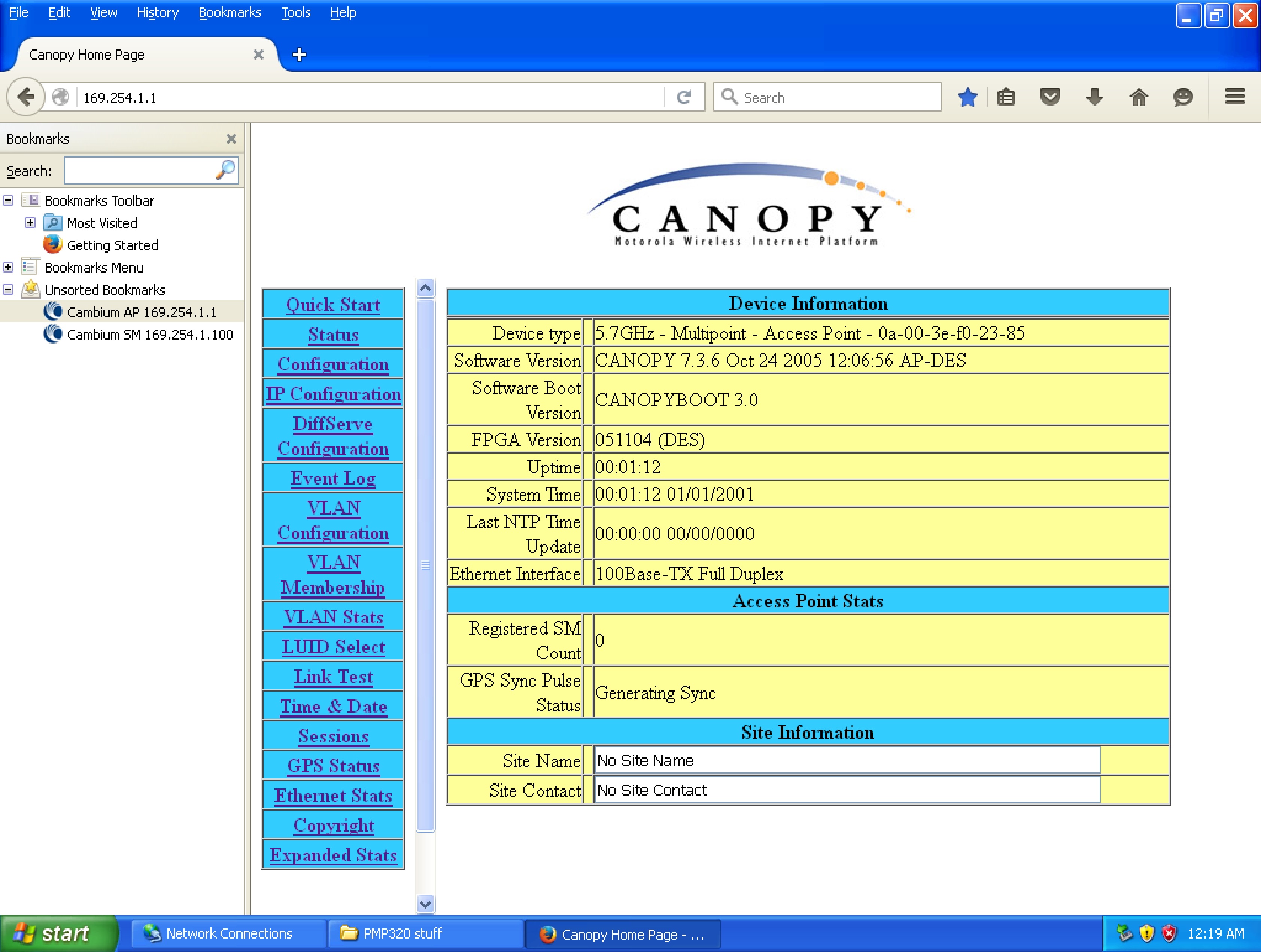1261x952 pixels.
Task: Expand the Bookmarks Menu tree node
Action: [x=8, y=267]
